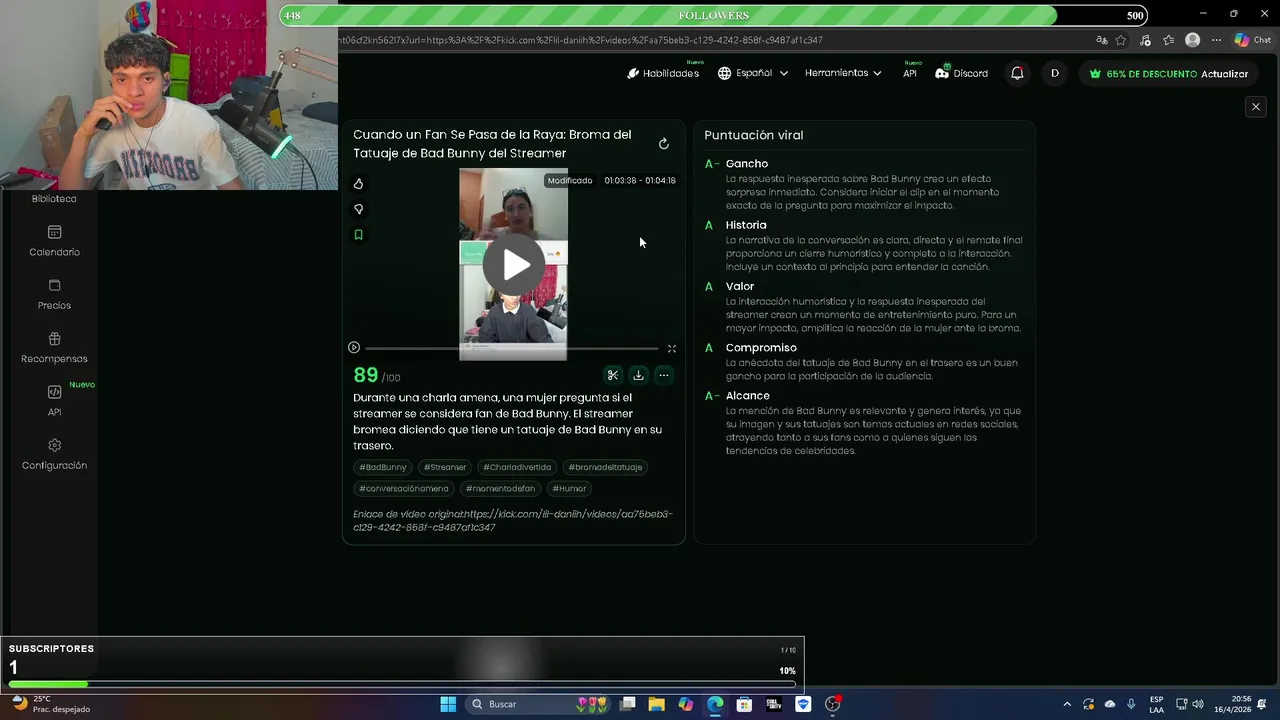The height and width of the screenshot is (720, 1280).
Task: Open the browser profile icon
Action: (x=1192, y=40)
